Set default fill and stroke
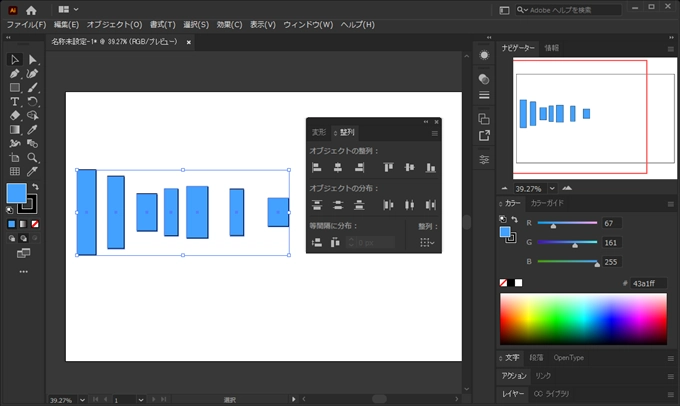Viewport: 680px width, 406px height. click(10, 210)
